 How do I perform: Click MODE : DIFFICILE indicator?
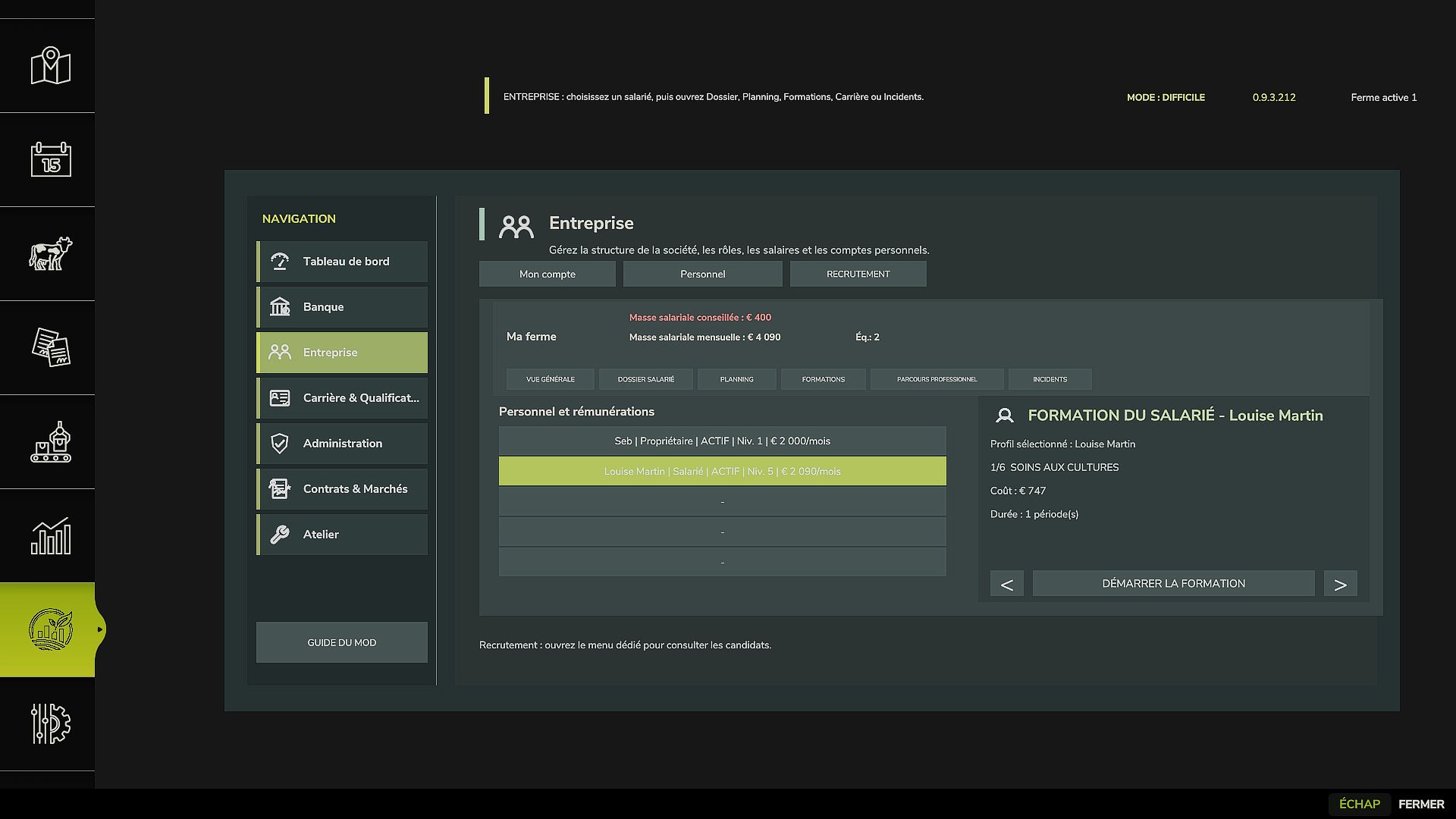click(x=1166, y=98)
